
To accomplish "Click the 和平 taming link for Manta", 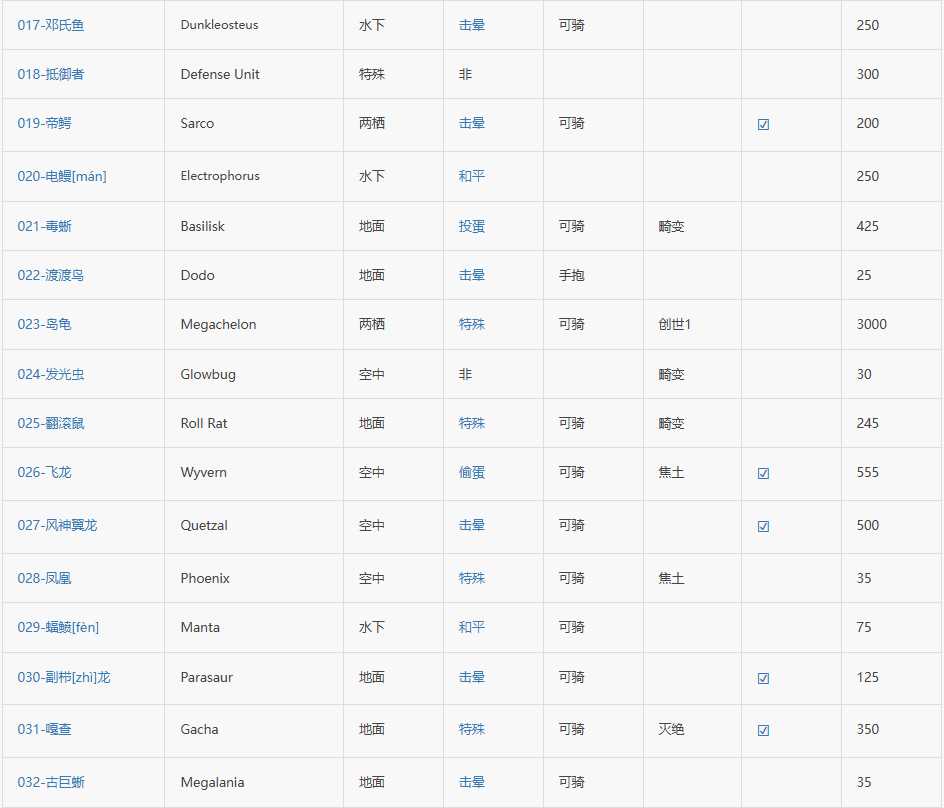I will tap(471, 627).
